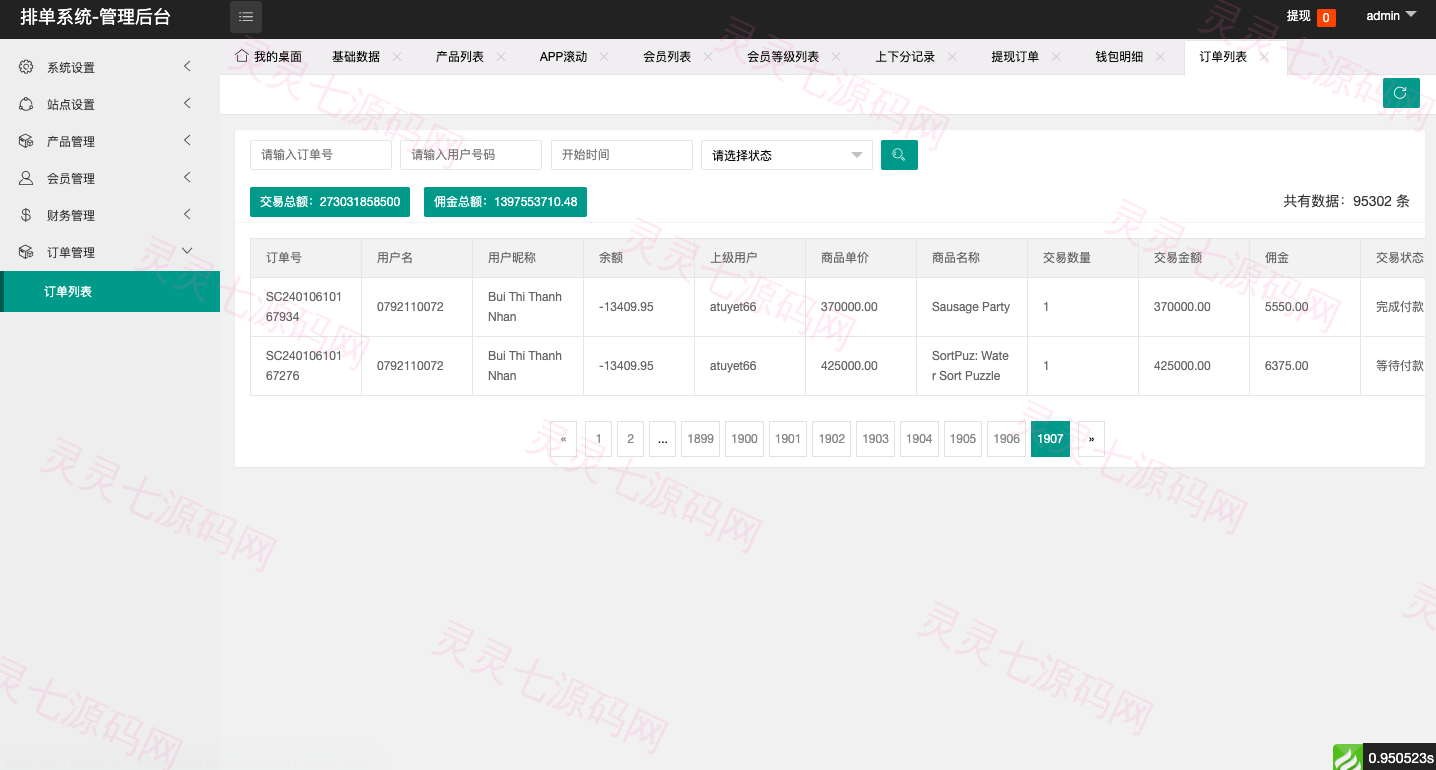Go to previous page with « button
Viewport: 1436px width, 770px height.
click(x=563, y=439)
